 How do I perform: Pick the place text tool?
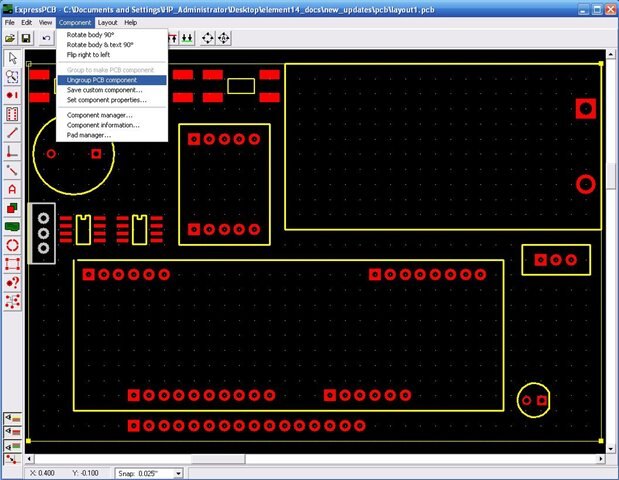[12, 189]
